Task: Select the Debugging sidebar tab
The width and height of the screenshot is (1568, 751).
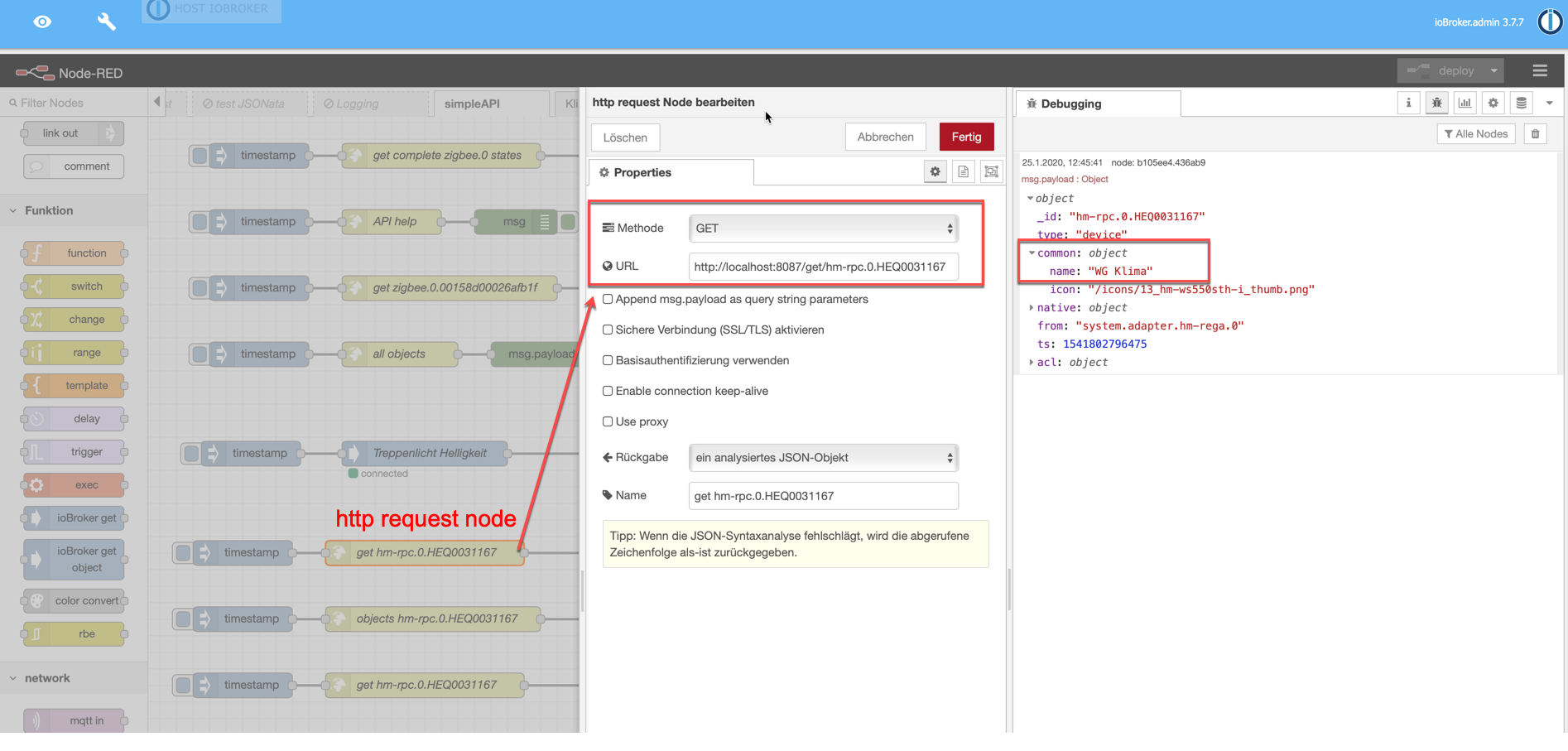Action: 1098,104
